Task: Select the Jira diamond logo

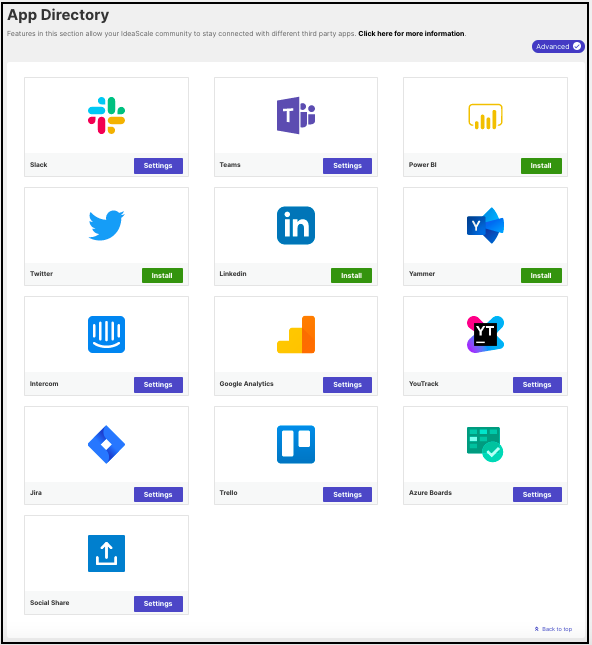Action: [x=106, y=444]
